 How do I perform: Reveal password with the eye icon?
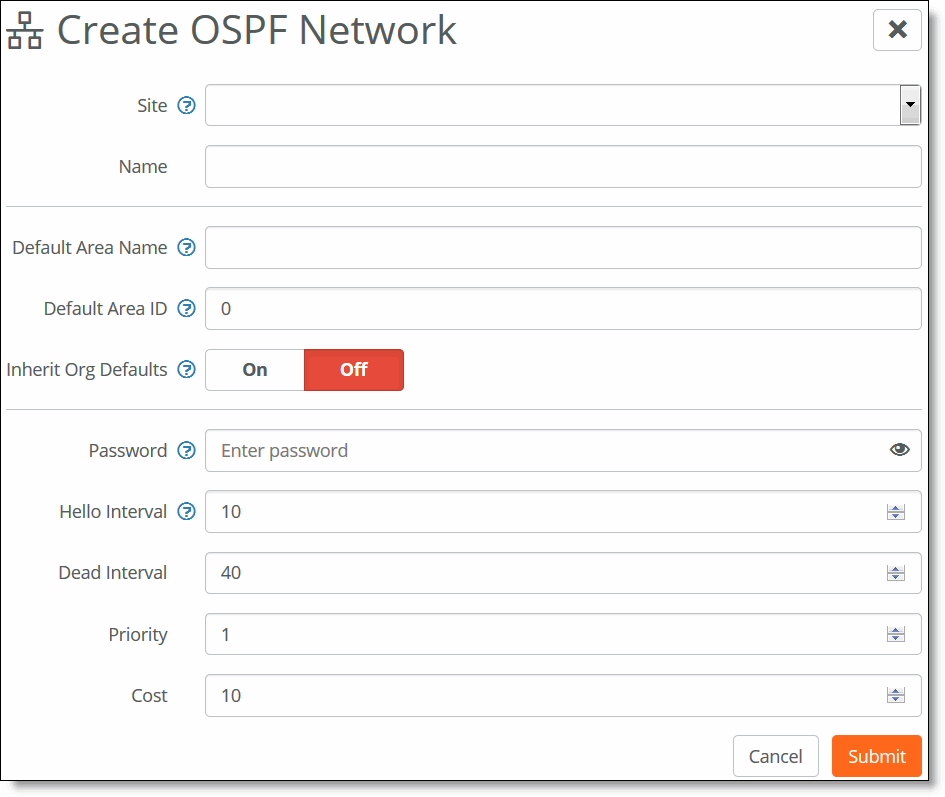point(899,450)
